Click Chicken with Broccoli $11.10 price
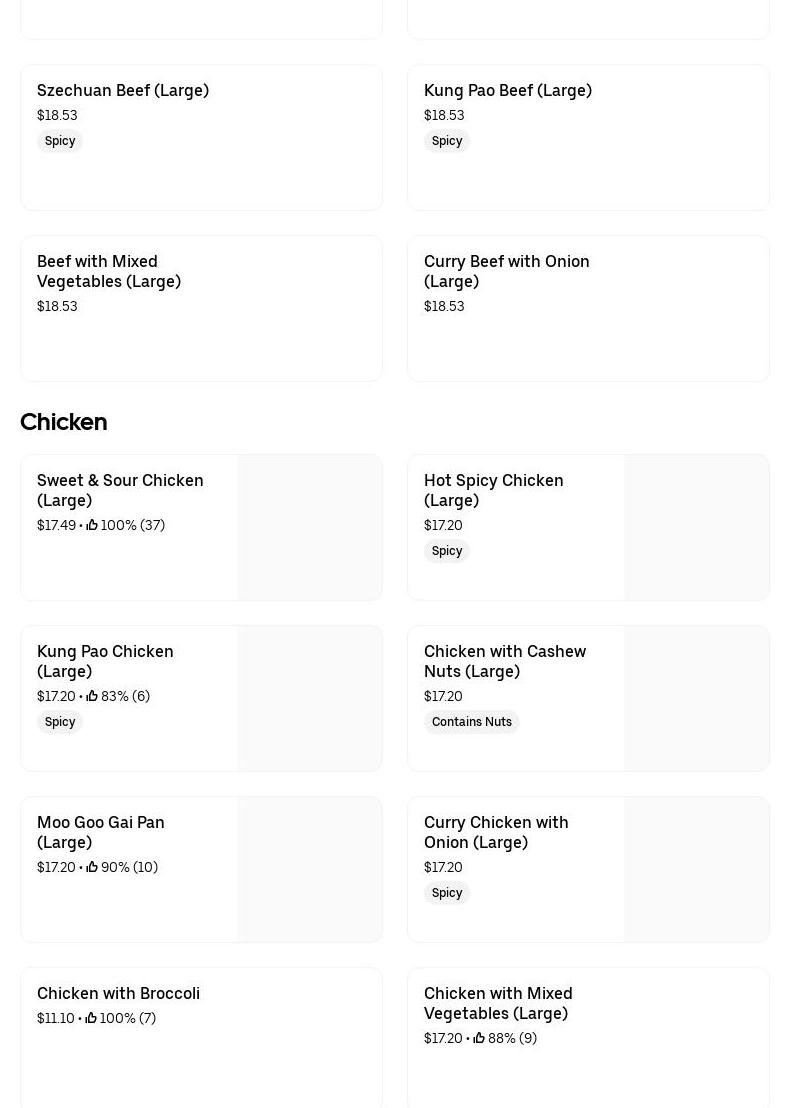This screenshot has height=1108, width=804. pyautogui.click(x=56, y=1018)
